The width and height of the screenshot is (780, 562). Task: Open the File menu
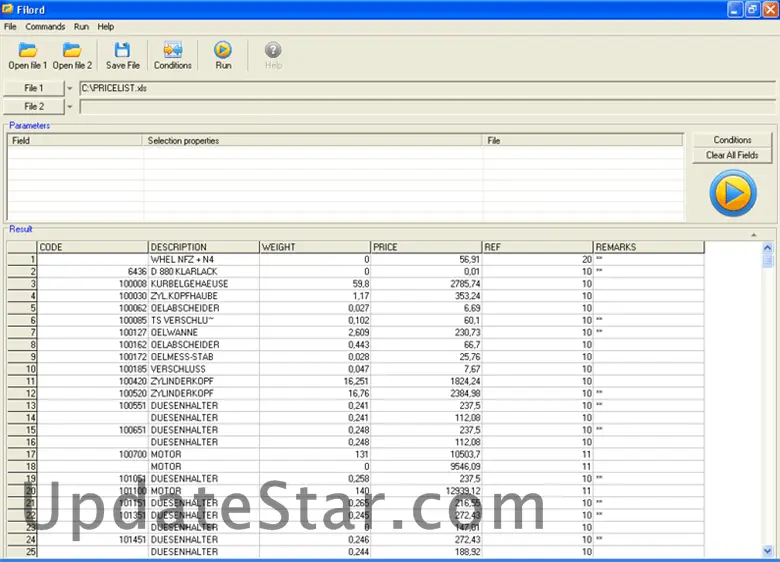[10, 27]
